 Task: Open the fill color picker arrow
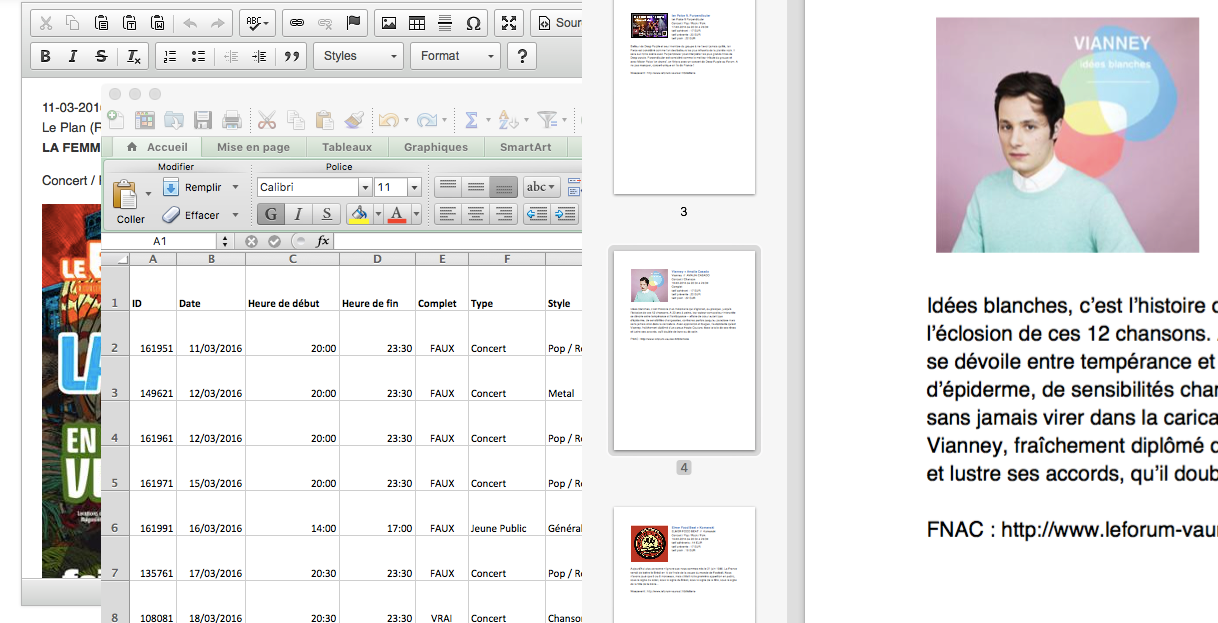[x=376, y=214]
